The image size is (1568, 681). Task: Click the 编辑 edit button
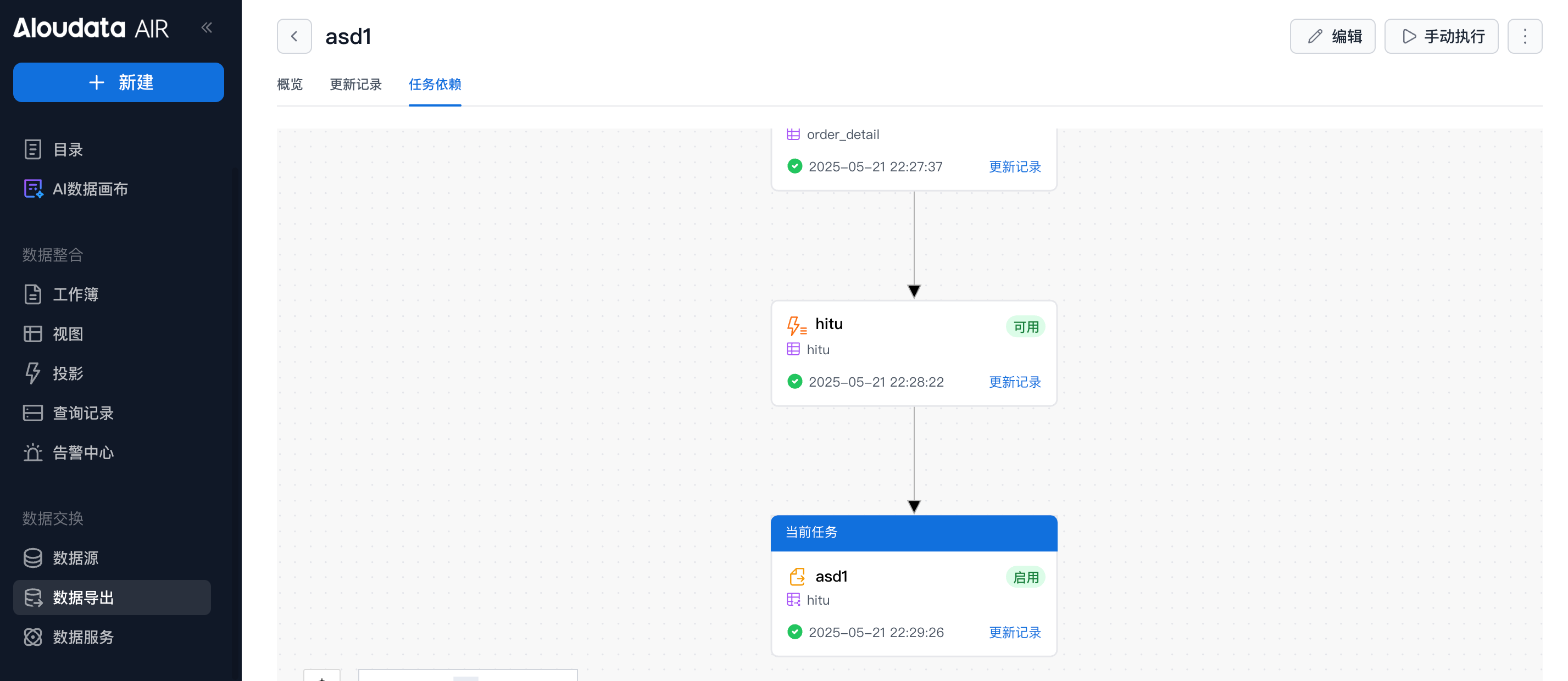point(1332,36)
